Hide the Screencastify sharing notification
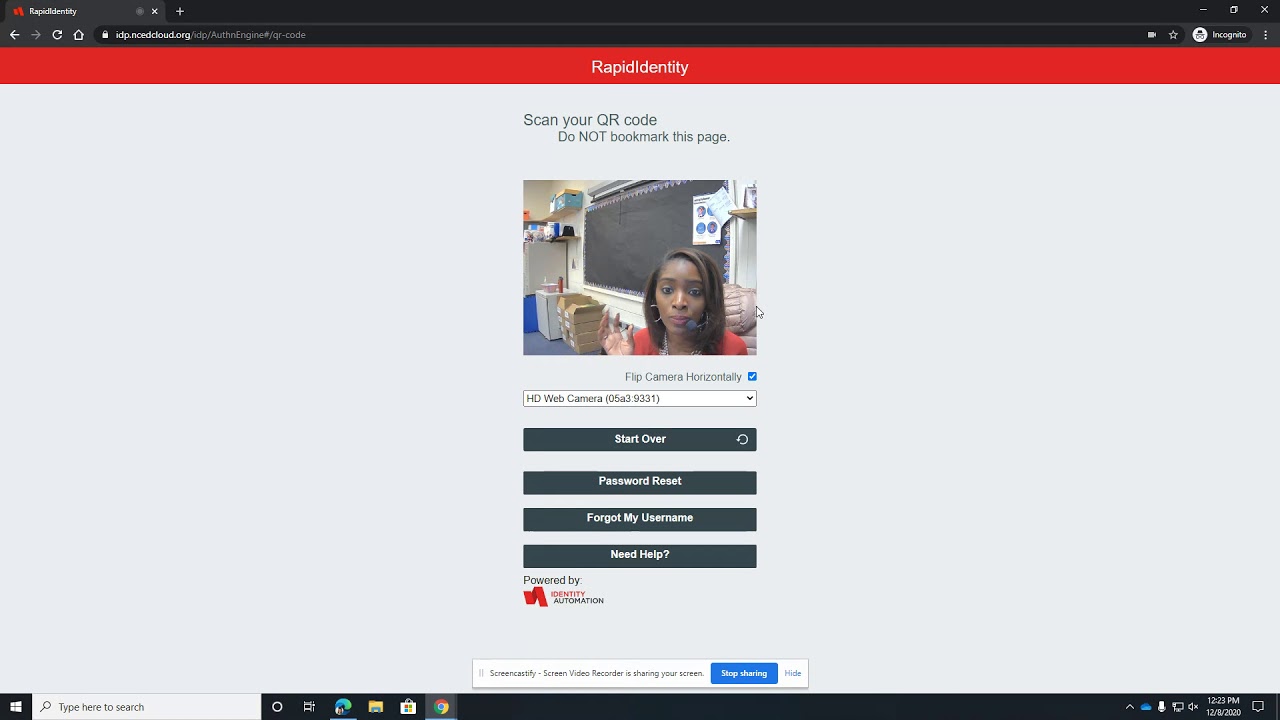This screenshot has width=1280, height=720. [793, 673]
